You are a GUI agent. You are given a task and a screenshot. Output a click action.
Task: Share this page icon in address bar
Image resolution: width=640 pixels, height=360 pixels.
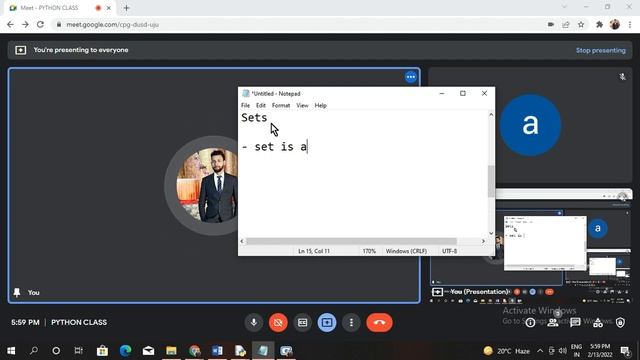[566, 24]
